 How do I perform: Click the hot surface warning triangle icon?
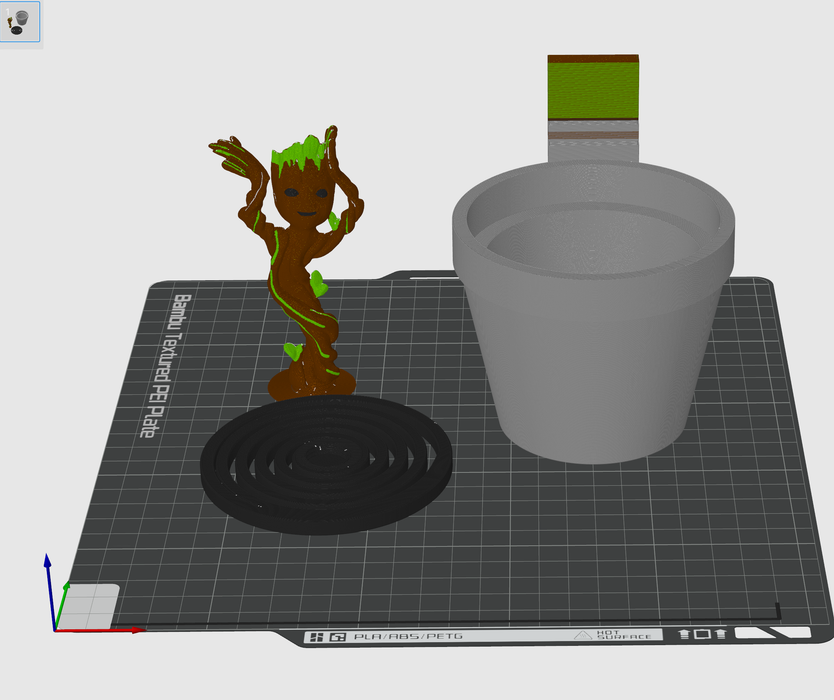[x=582, y=634]
